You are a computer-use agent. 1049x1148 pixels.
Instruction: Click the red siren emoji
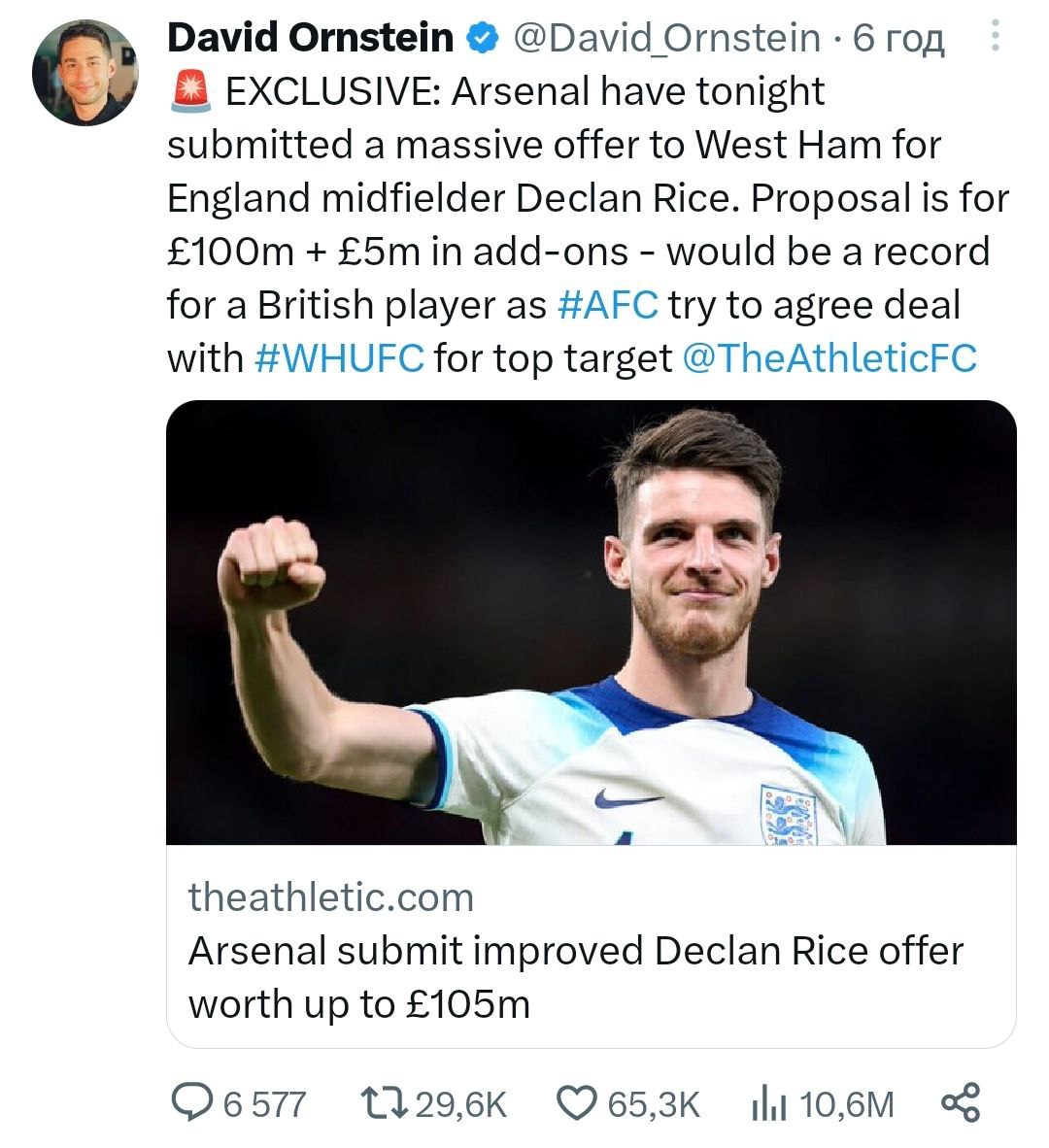coord(190,92)
